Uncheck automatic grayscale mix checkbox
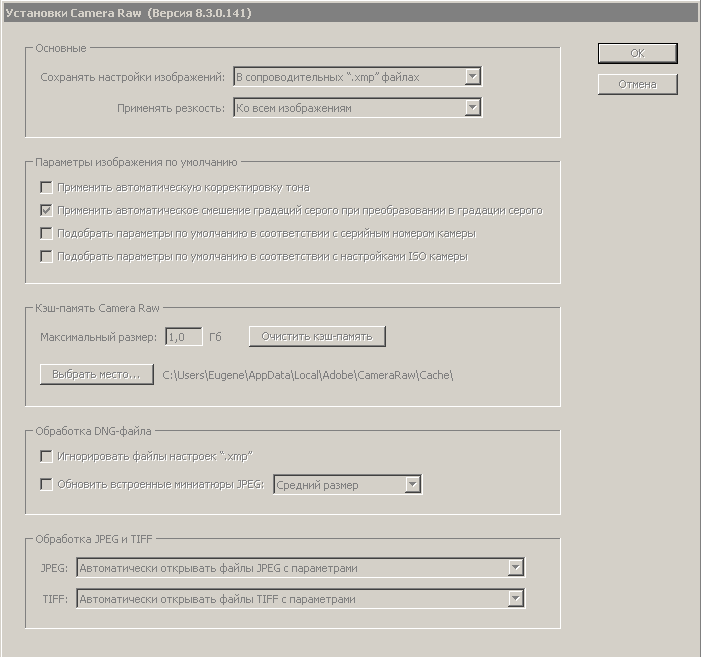 tap(46, 210)
